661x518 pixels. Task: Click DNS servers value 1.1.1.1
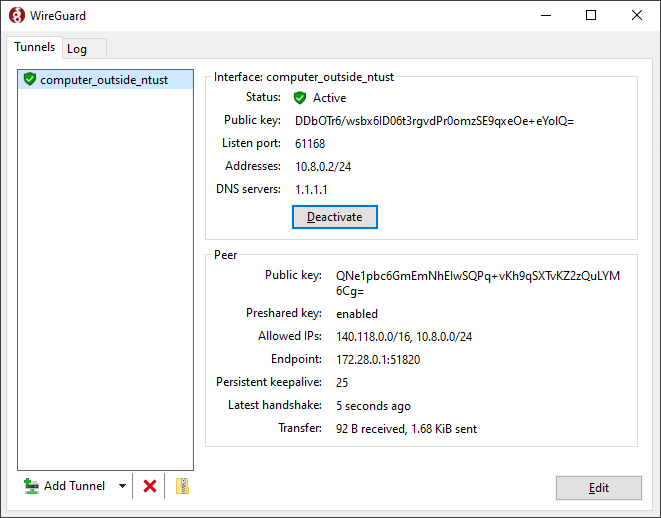click(x=311, y=190)
